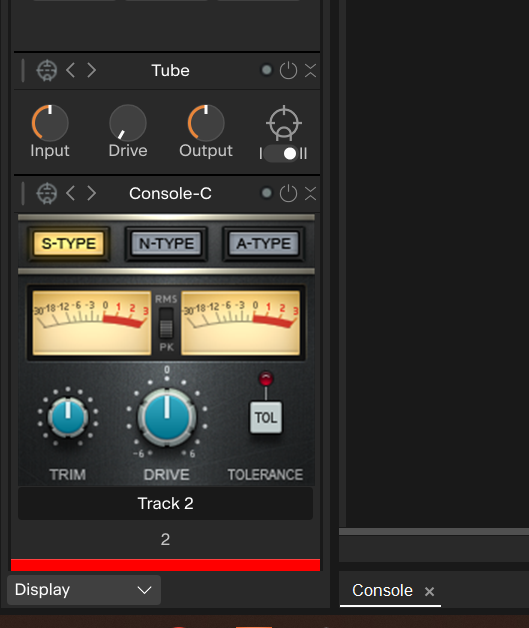The height and width of the screenshot is (628, 529).
Task: Click the Track 2 name field
Action: (x=165, y=503)
